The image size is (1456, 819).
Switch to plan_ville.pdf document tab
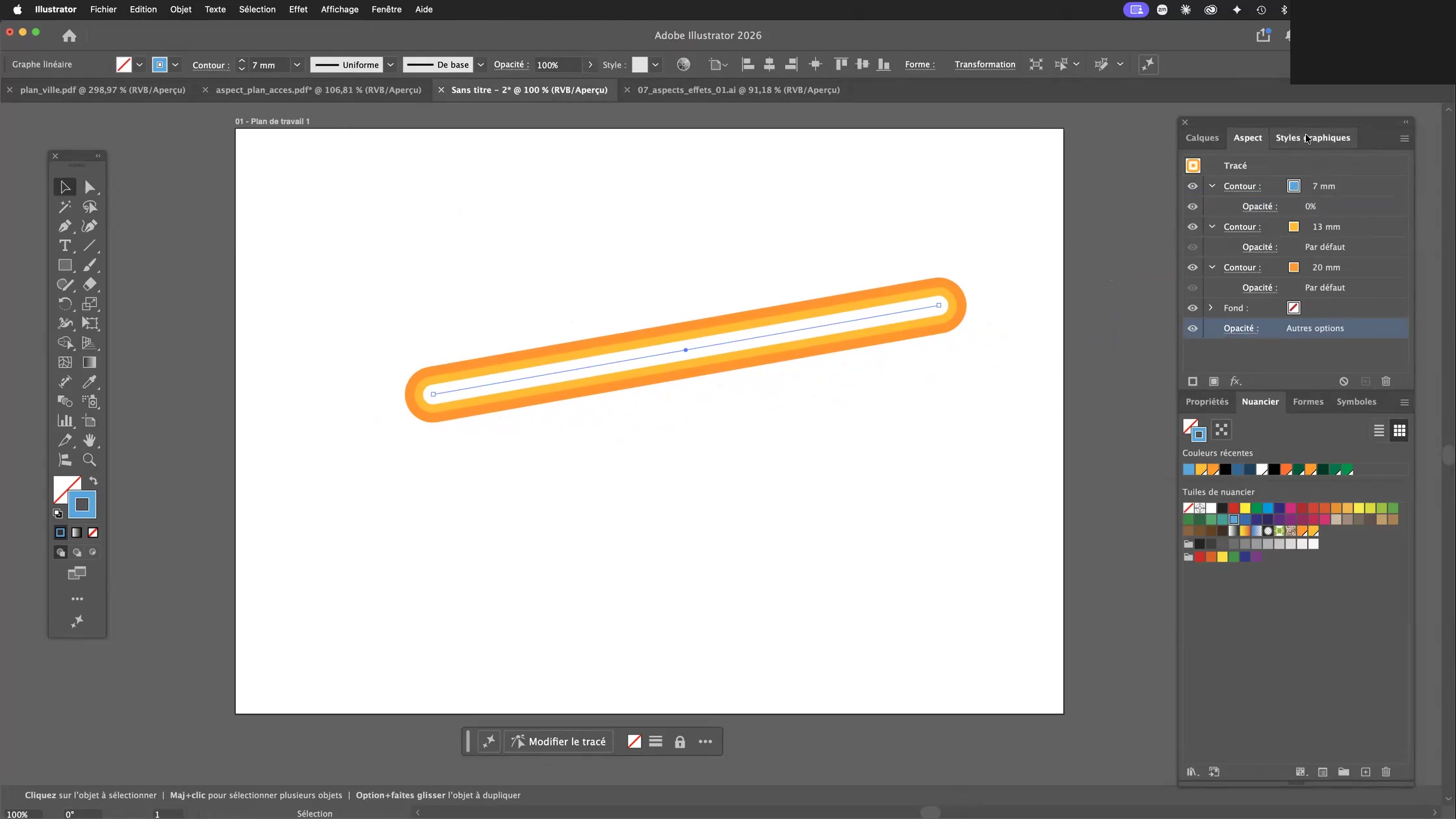[103, 90]
